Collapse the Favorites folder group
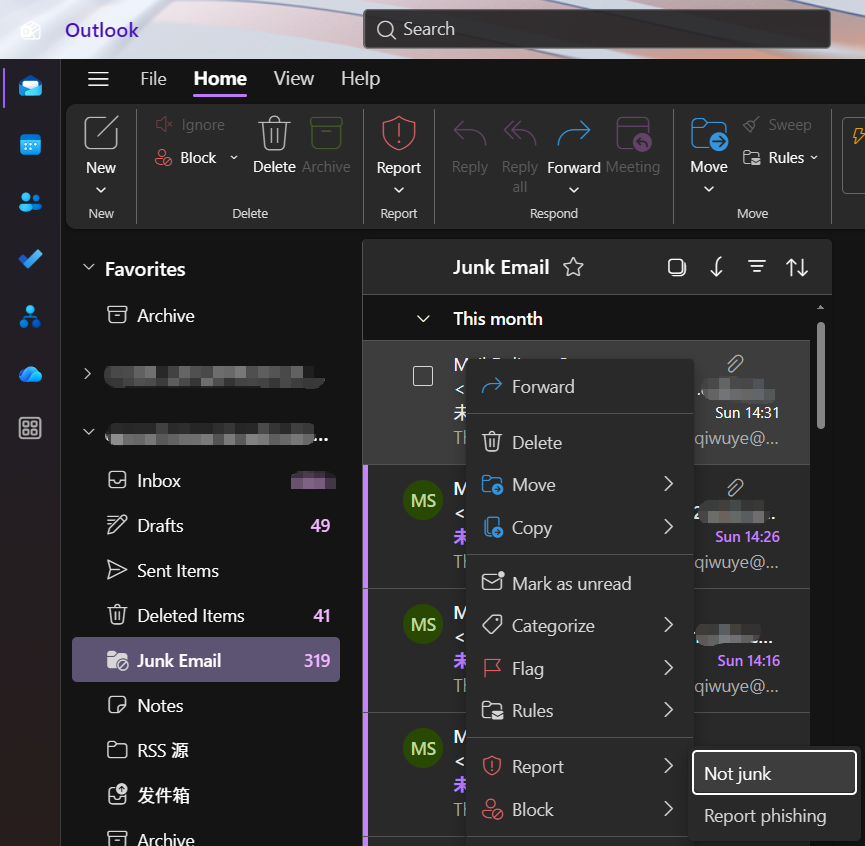Viewport: 865px width, 846px height. [89, 269]
